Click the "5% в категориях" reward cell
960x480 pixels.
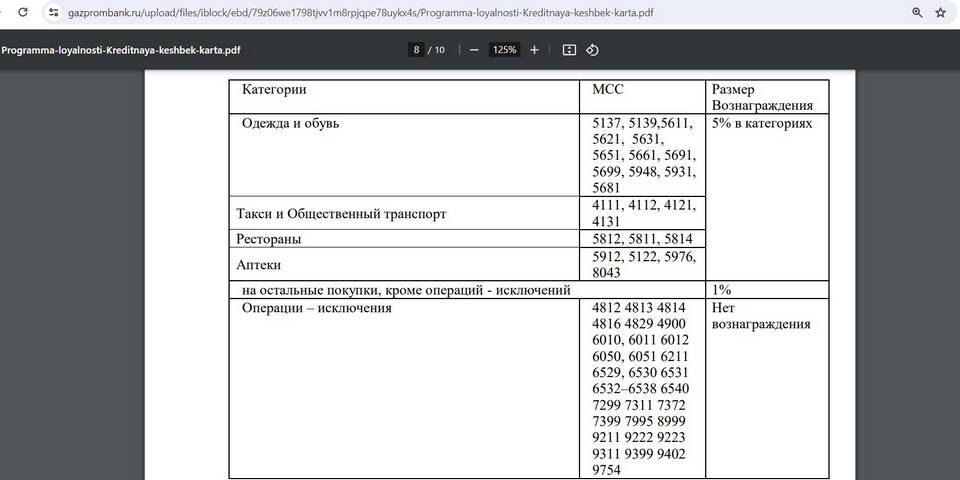coord(762,124)
